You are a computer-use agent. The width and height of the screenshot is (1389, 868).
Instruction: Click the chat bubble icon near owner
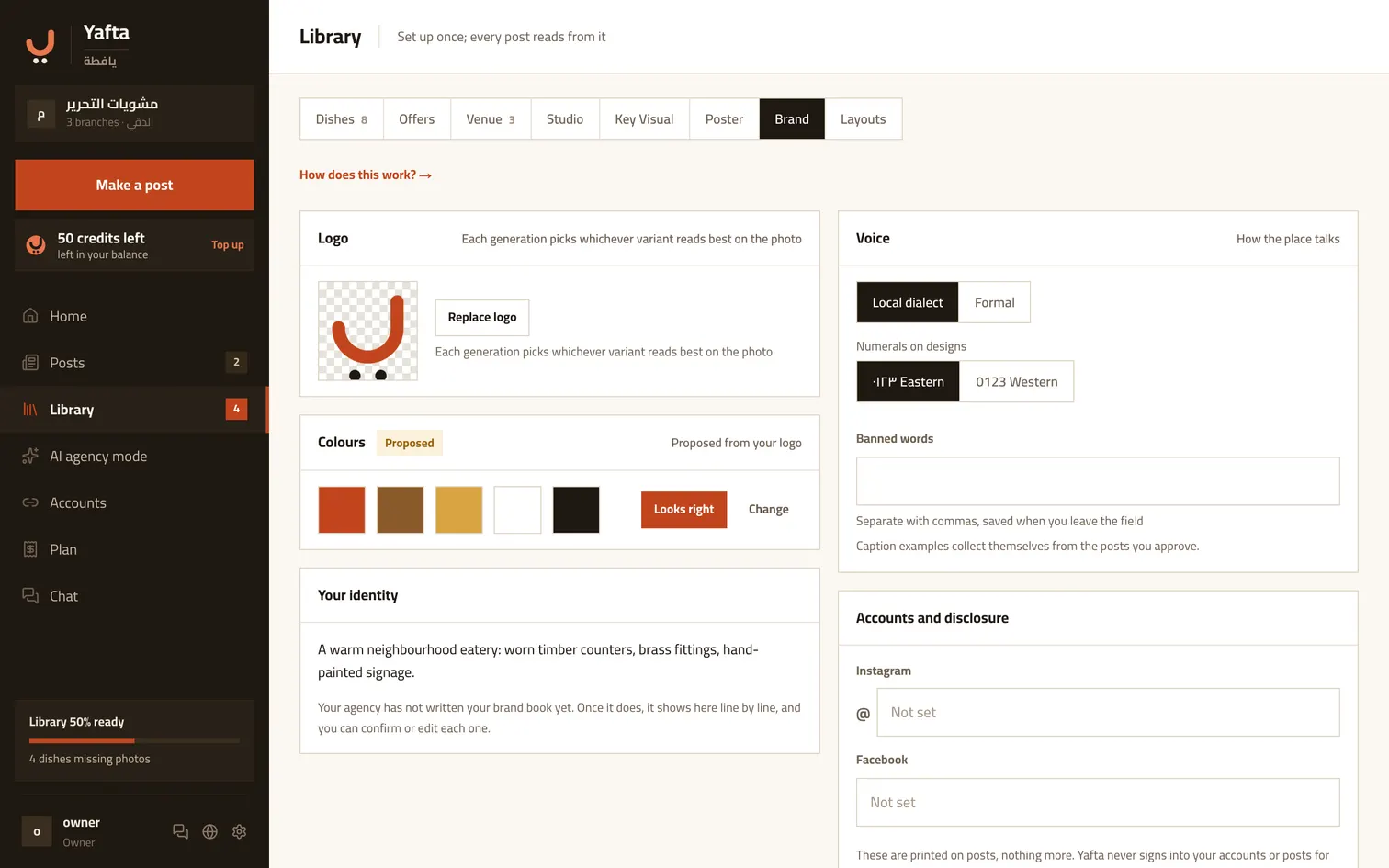[181, 831]
